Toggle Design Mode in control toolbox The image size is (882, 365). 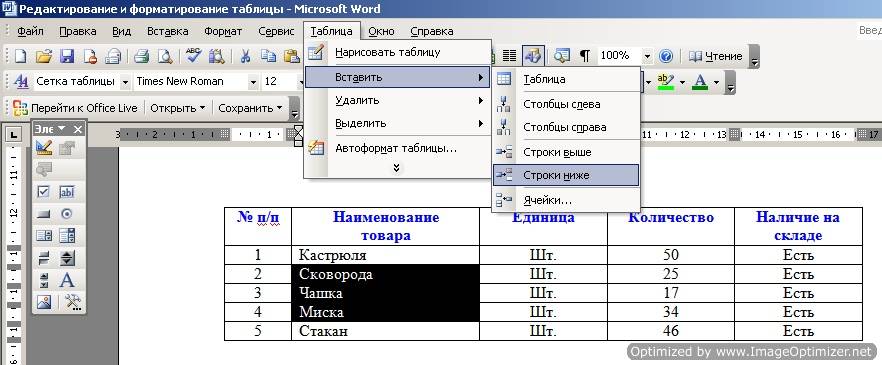coord(44,148)
